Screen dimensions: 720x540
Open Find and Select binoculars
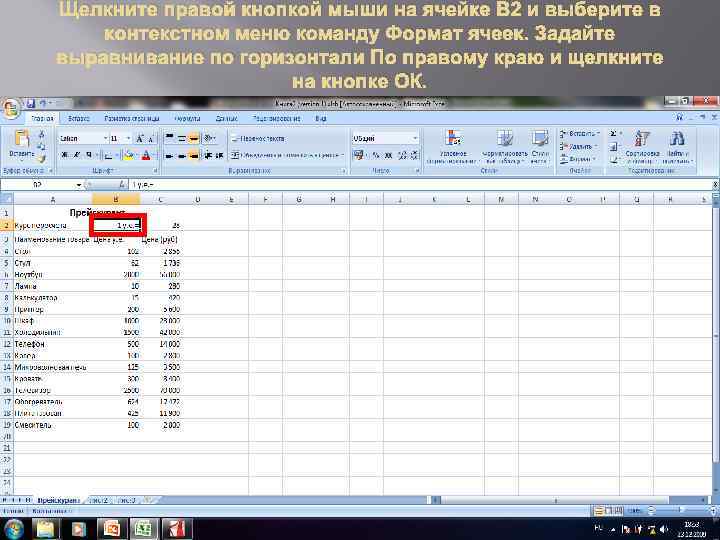677,147
